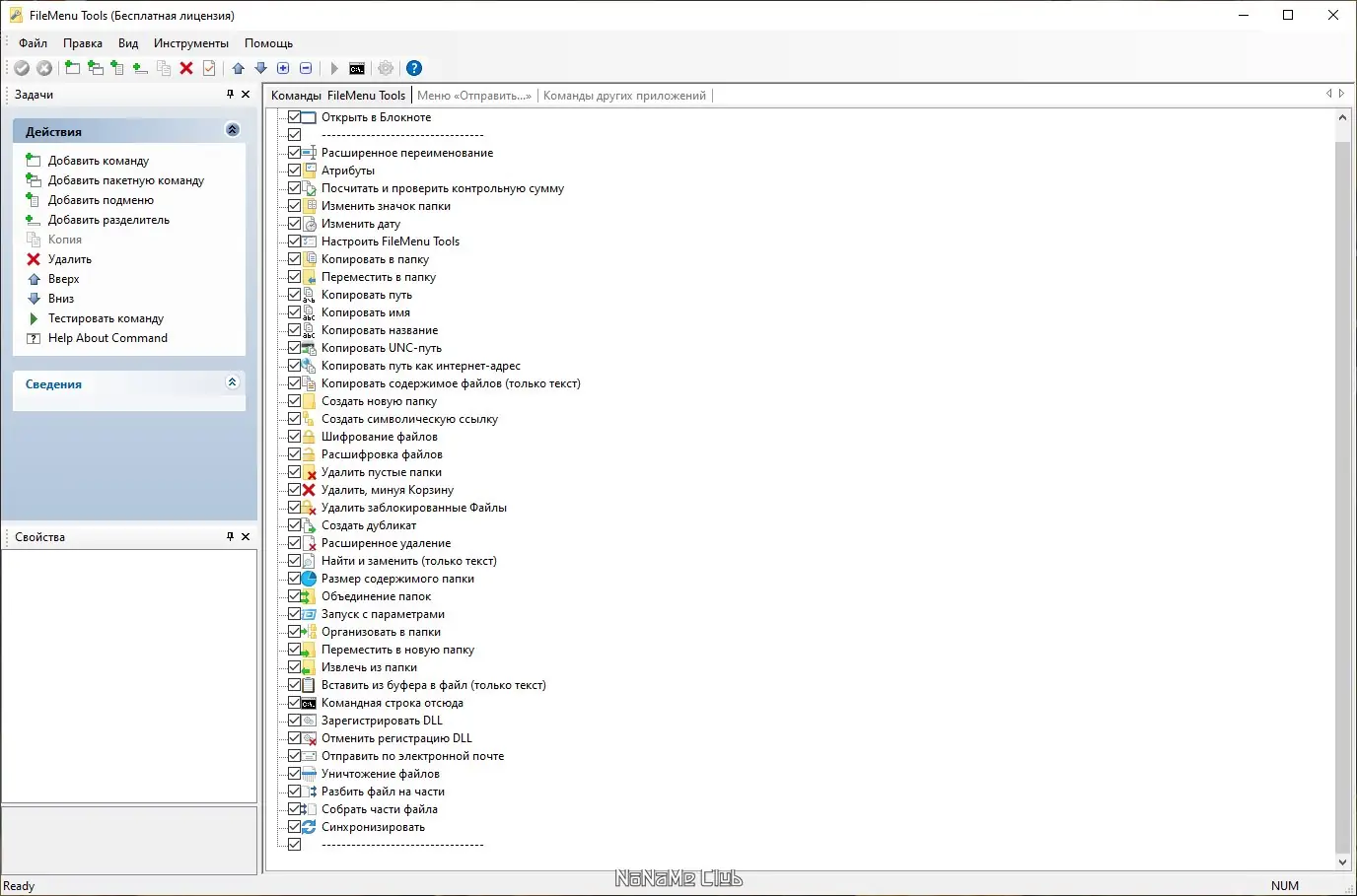Disable the Изменить дату command checkbox
Screen dimensions: 1357x896
(294, 224)
